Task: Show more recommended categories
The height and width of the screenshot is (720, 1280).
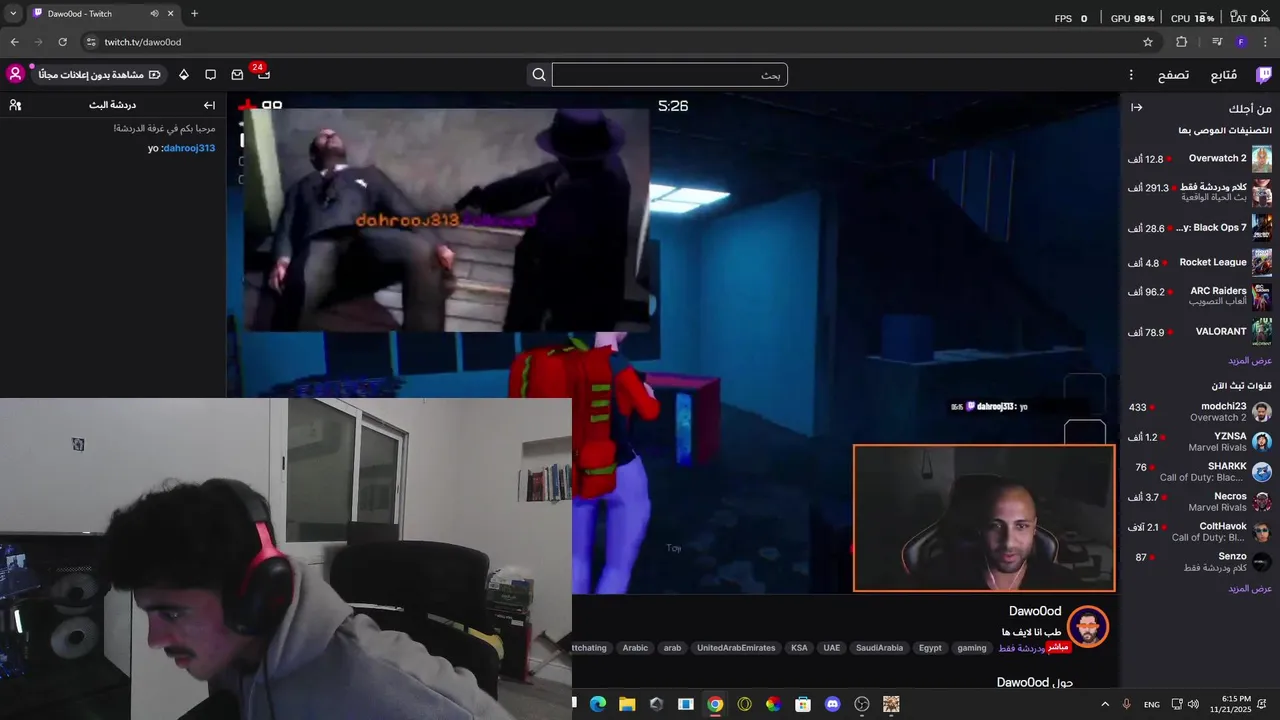Action: (1249, 360)
